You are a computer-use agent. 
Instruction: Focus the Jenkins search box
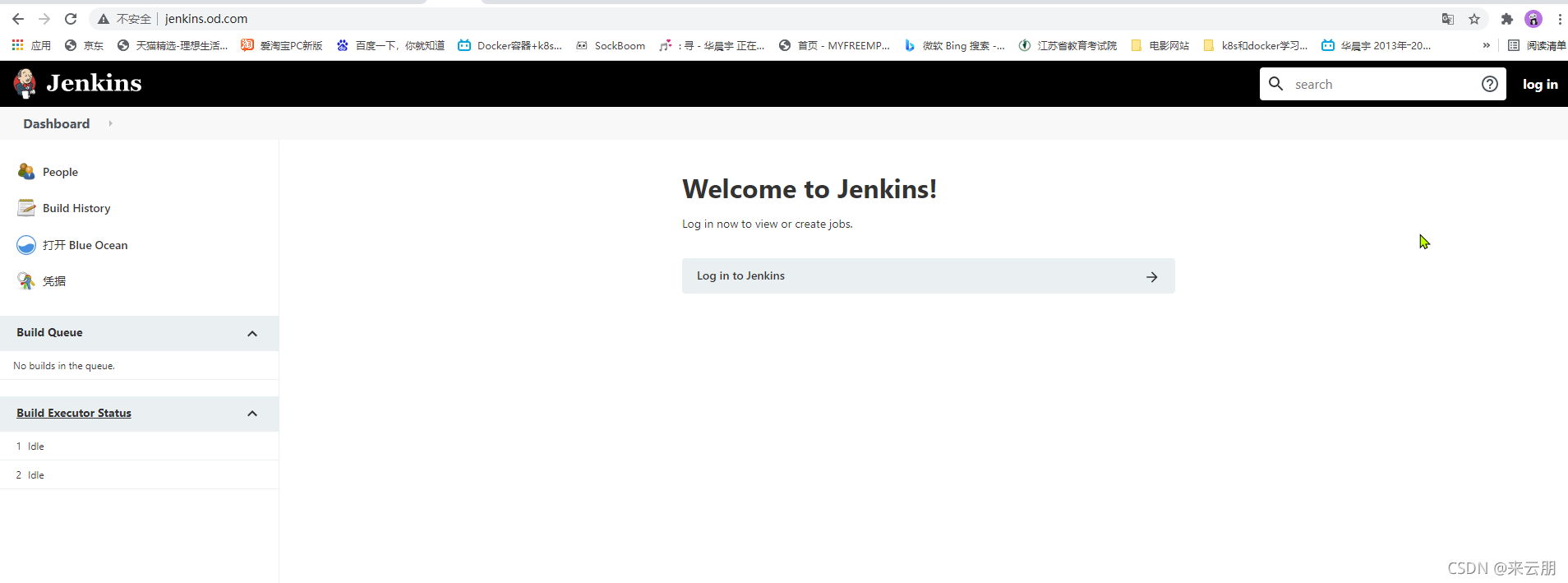pyautogui.click(x=1382, y=84)
